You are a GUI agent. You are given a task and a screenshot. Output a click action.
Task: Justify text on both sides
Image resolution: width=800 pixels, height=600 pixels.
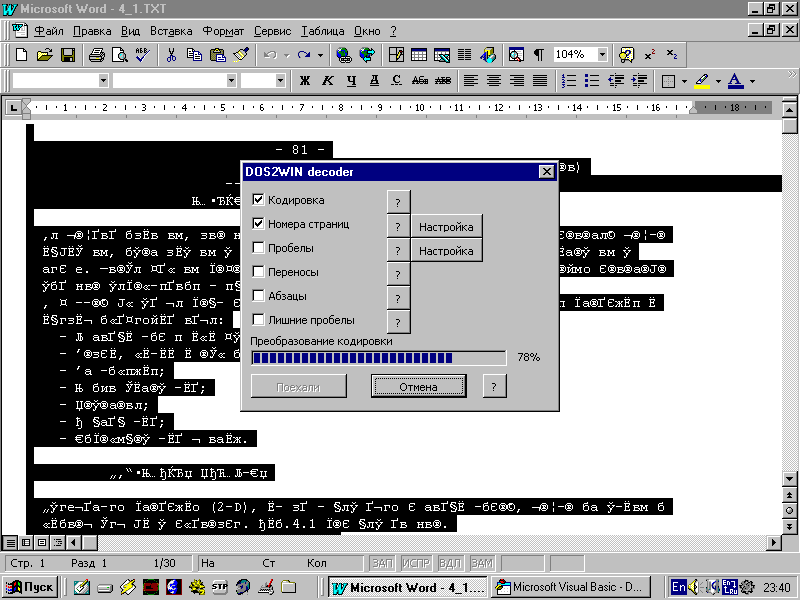tap(540, 81)
